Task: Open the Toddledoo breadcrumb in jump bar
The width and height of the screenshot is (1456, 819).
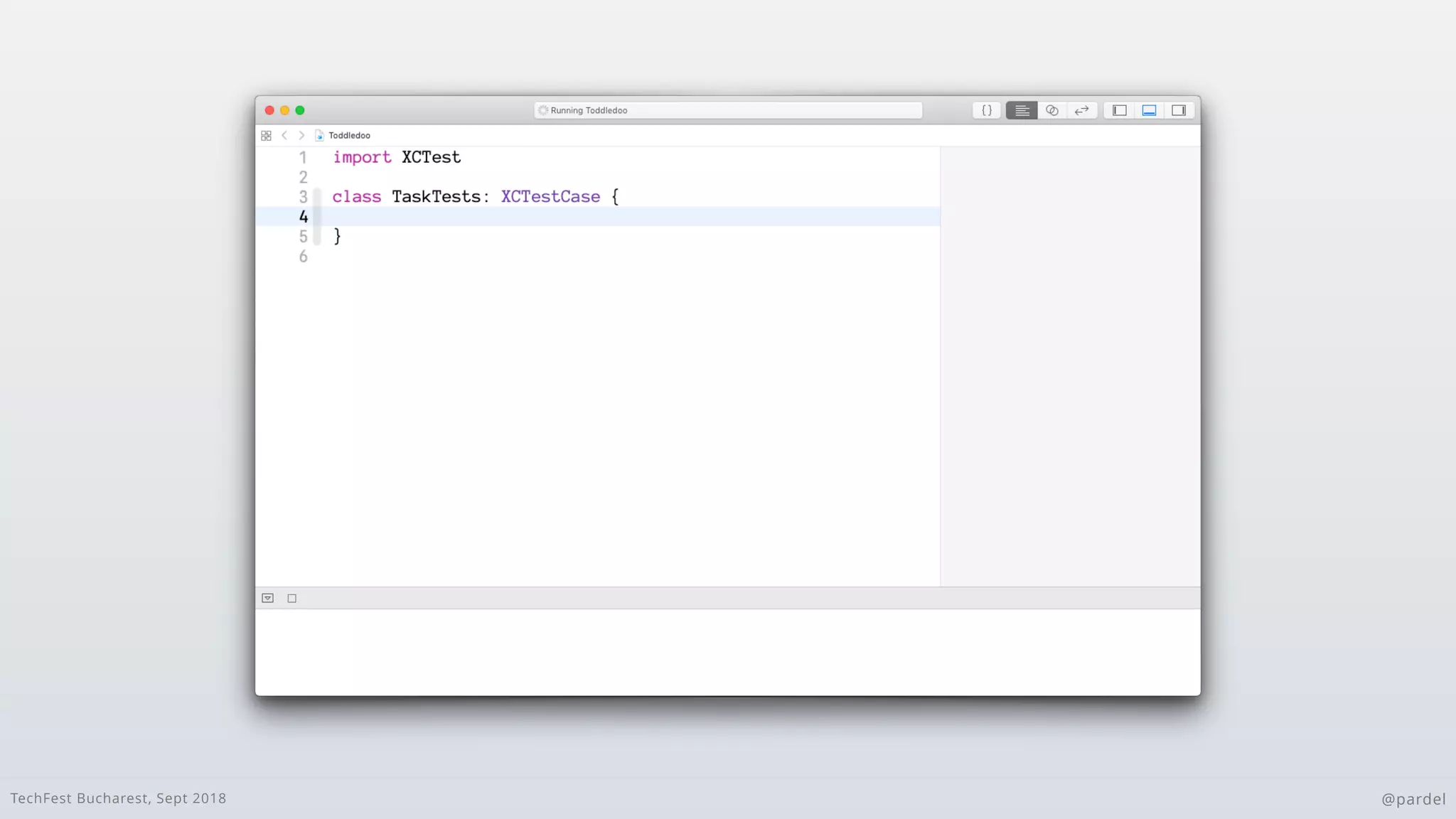Action: 348,135
